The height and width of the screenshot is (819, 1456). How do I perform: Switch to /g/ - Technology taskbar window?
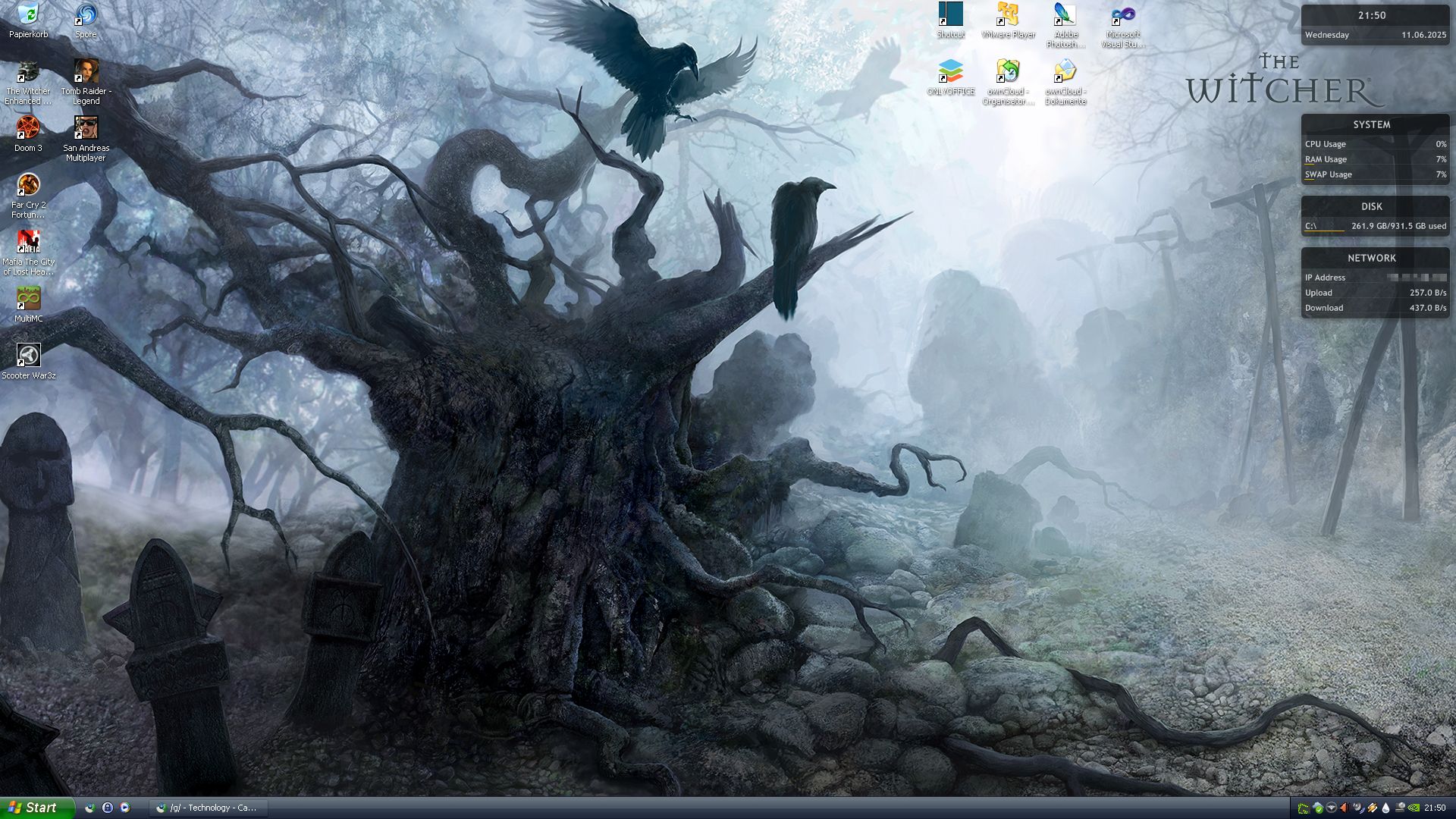(208, 808)
